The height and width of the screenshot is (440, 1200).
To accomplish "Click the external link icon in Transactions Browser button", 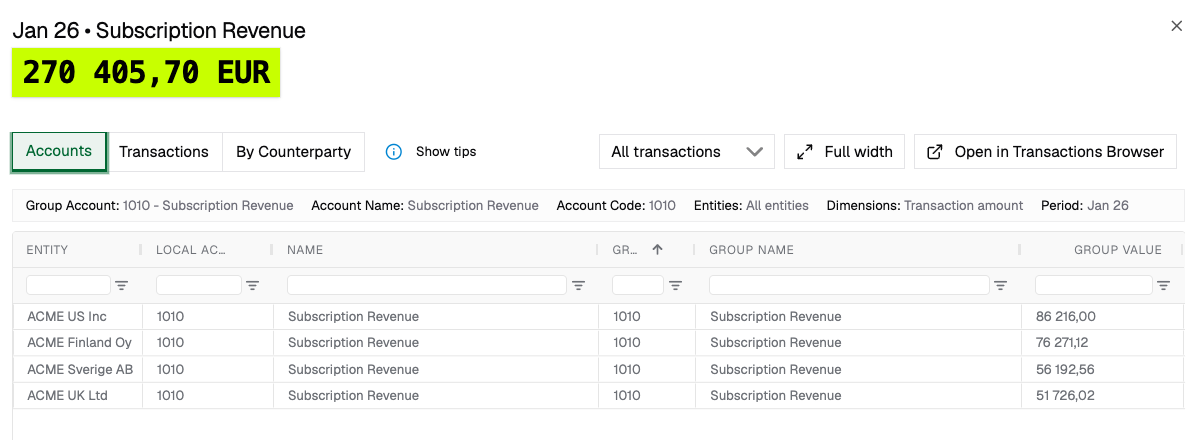I will tap(935, 152).
